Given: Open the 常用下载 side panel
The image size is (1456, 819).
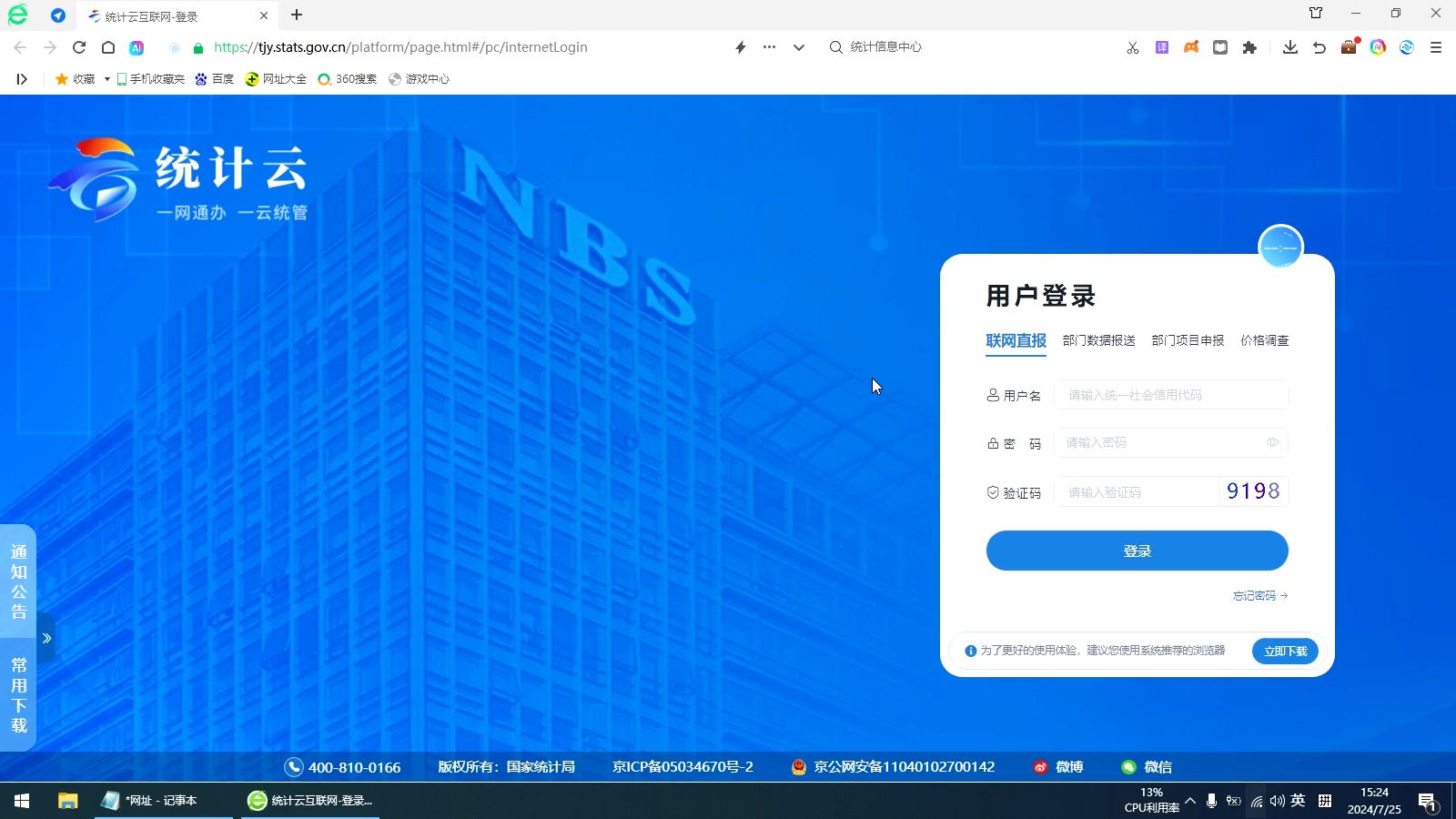Looking at the screenshot, I should click(x=19, y=695).
